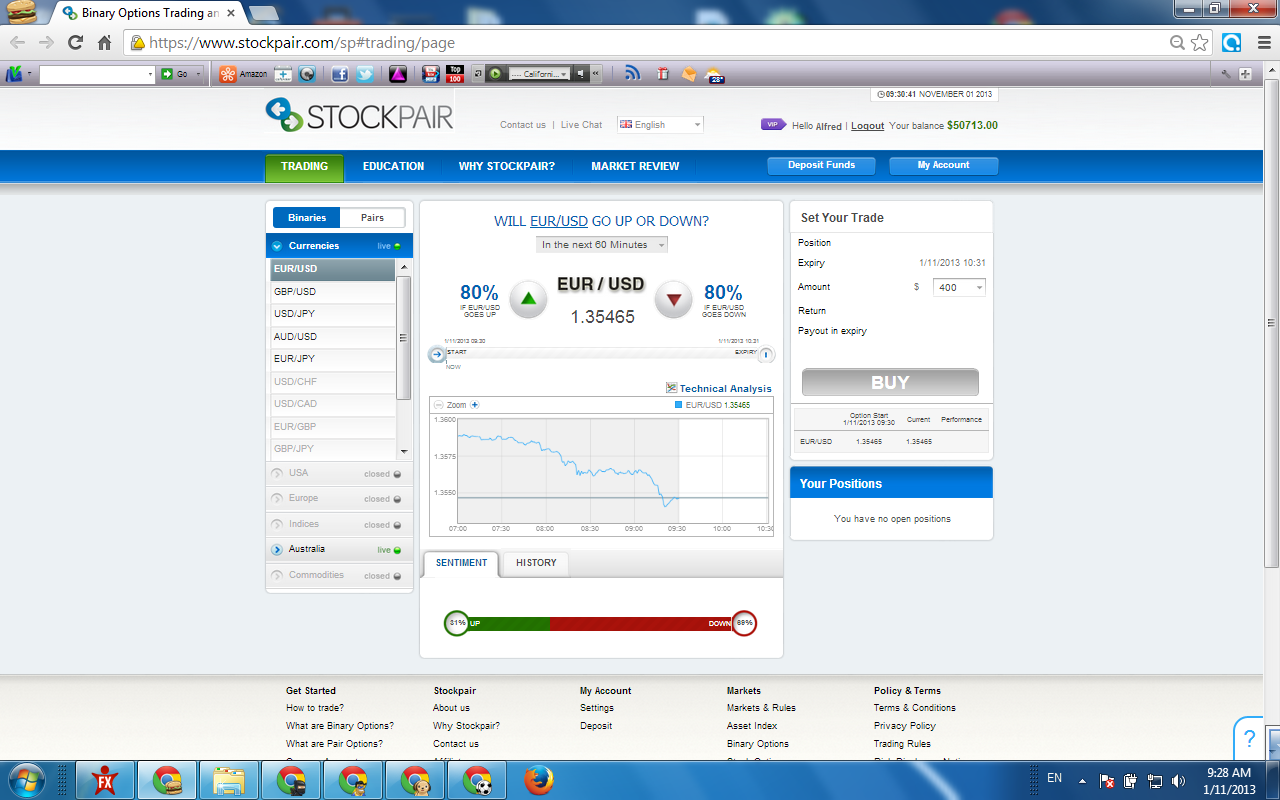Click the toolbar search input field
The image size is (1280, 800).
(97, 74)
